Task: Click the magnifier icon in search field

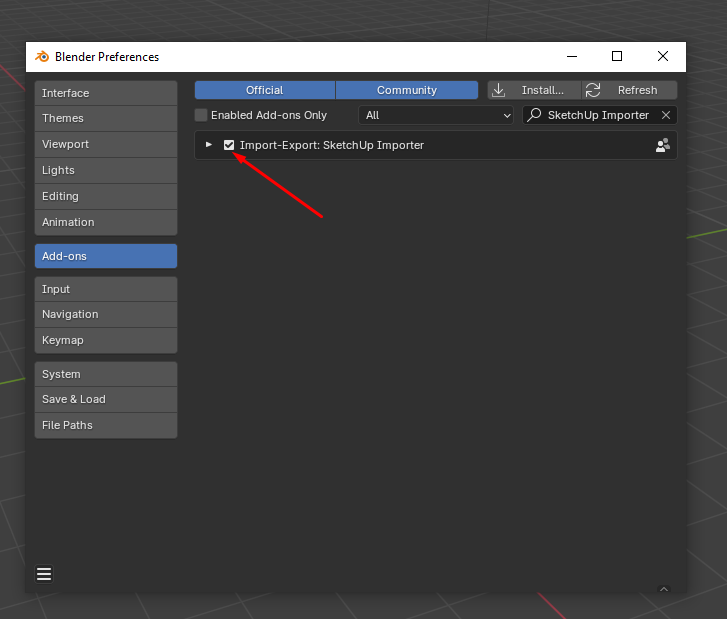Action: [x=536, y=116]
